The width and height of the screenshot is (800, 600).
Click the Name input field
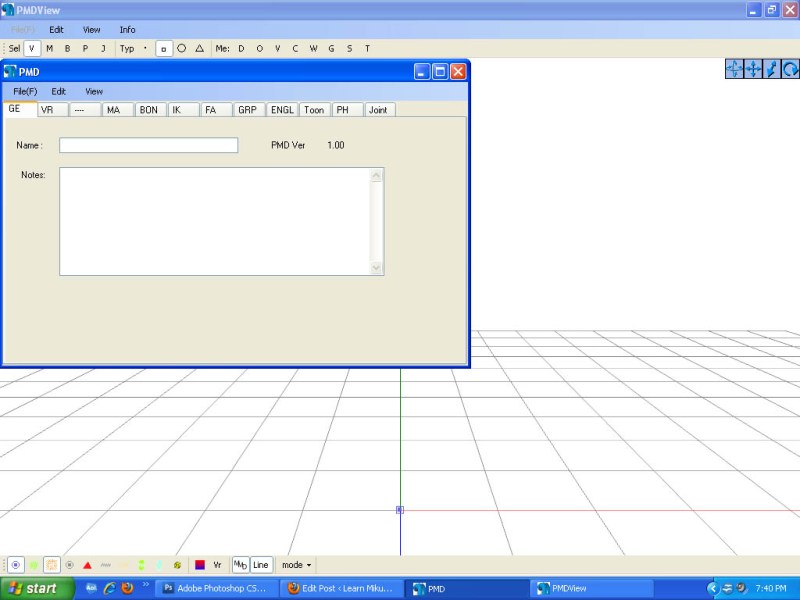[x=148, y=145]
